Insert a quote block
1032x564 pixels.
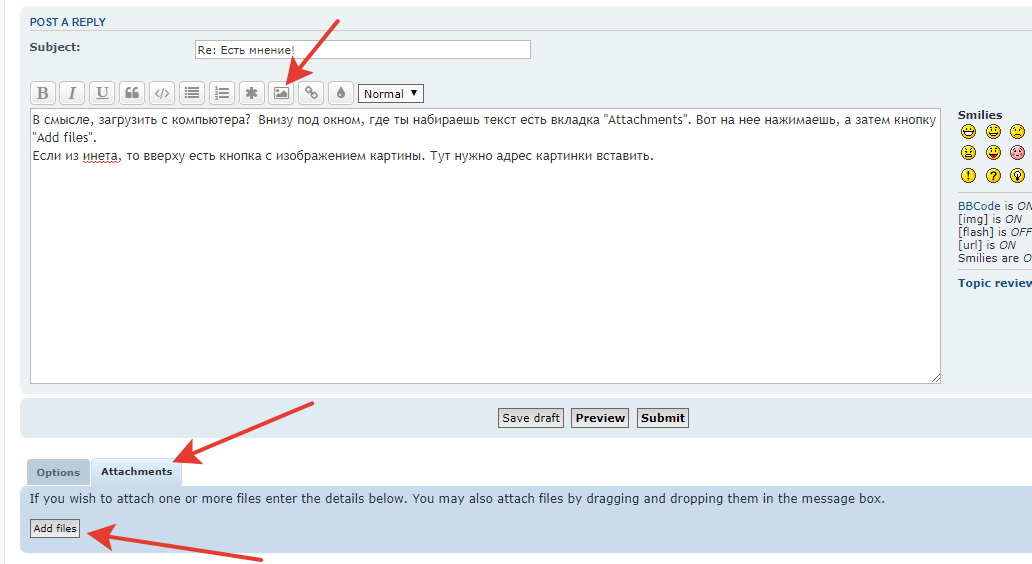point(132,93)
